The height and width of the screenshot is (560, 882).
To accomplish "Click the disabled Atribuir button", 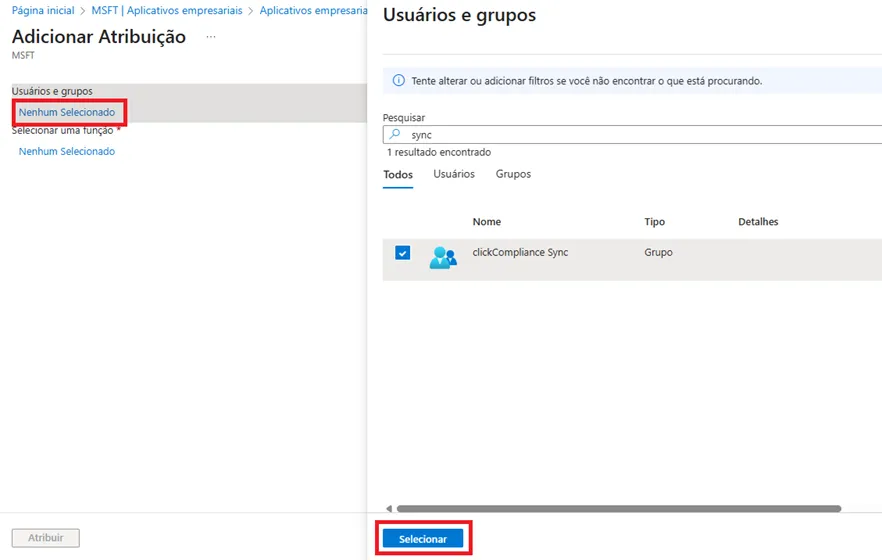I will (x=46, y=538).
